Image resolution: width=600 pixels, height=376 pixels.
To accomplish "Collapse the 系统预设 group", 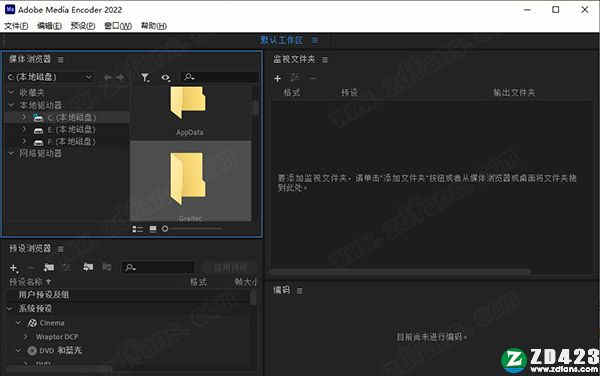I will coord(10,308).
